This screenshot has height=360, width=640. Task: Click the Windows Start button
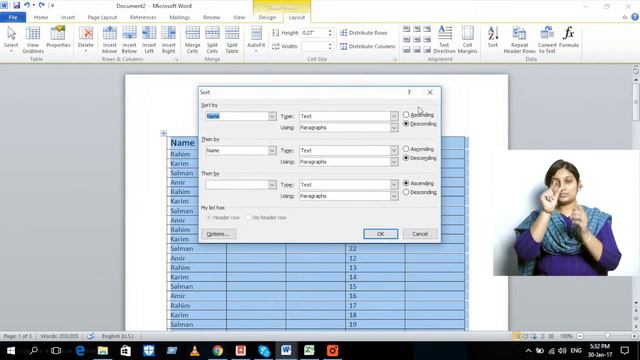click(11, 351)
